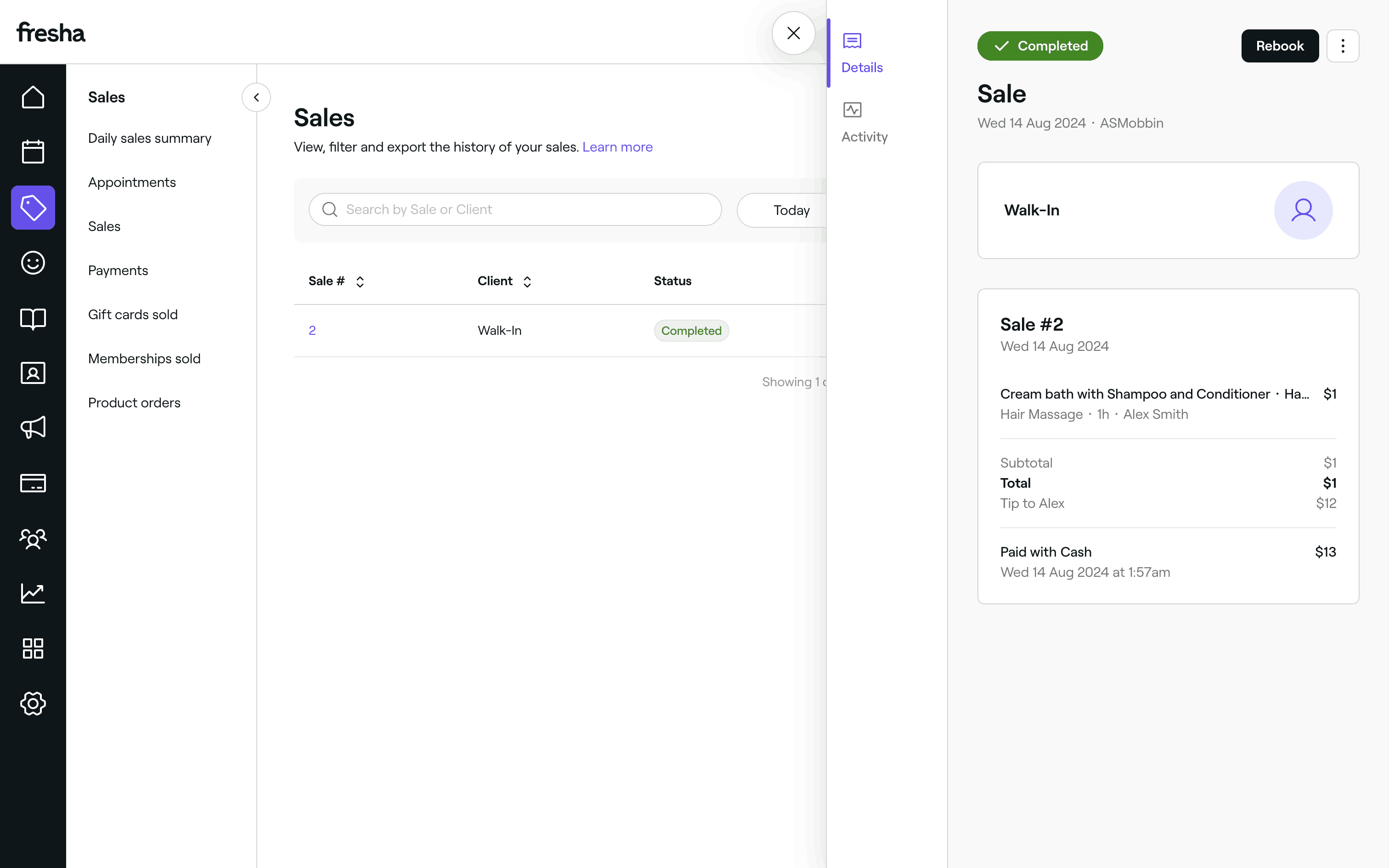
Task: Open the Calendar icon in sidebar
Action: click(33, 152)
